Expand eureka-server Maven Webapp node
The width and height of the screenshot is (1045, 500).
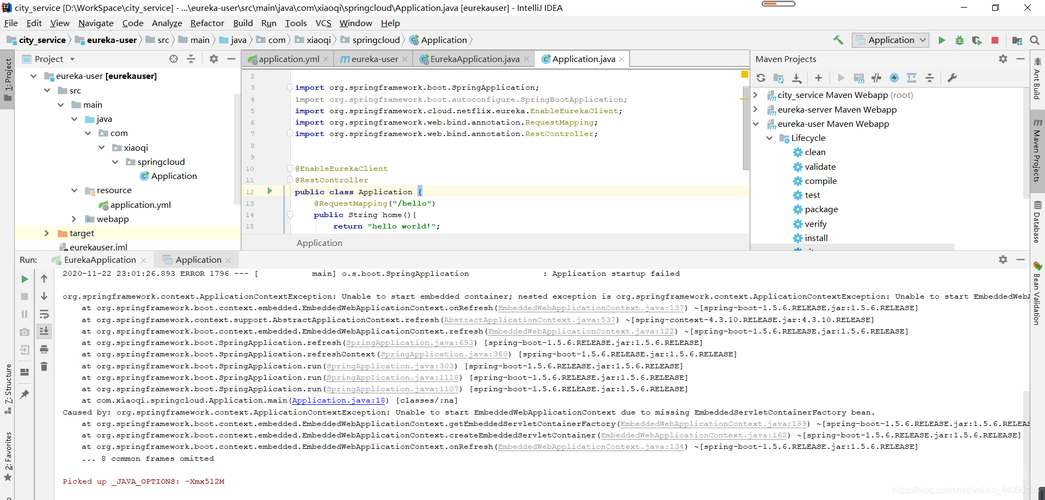point(756,110)
